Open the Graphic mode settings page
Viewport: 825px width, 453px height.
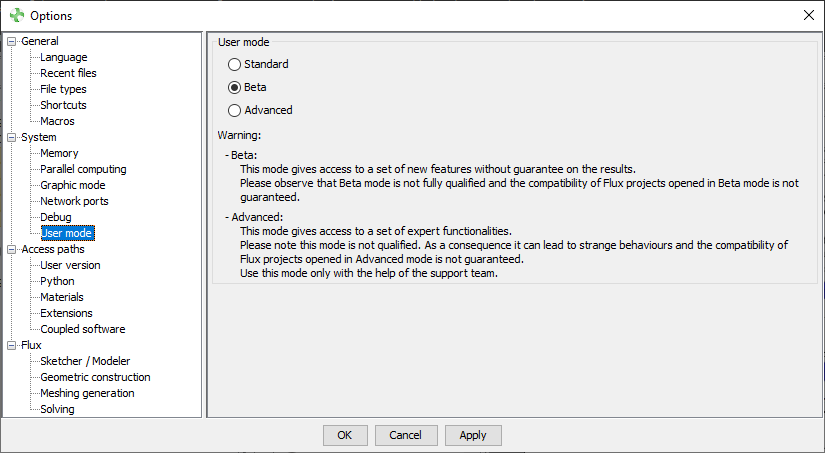tap(73, 185)
